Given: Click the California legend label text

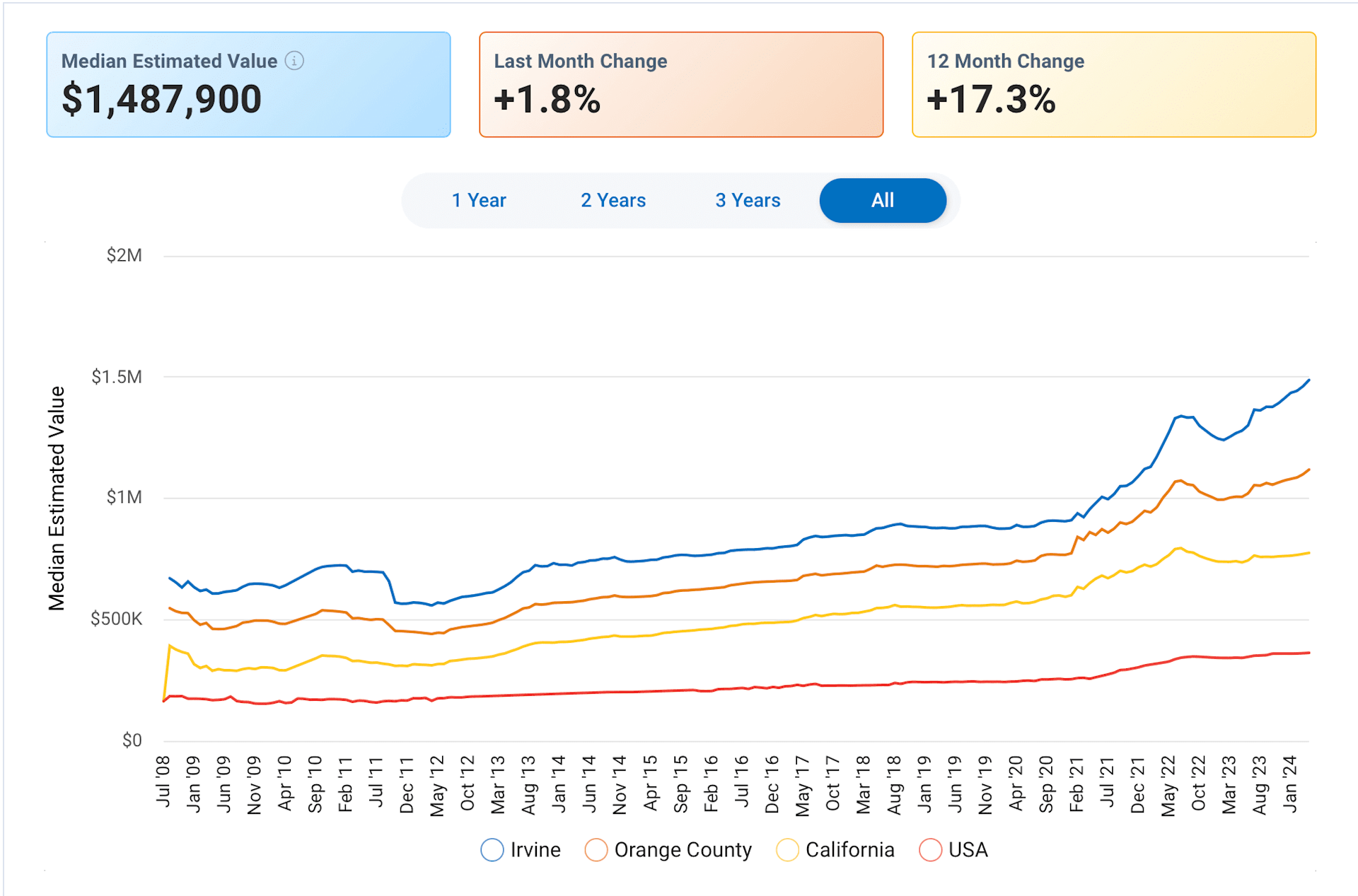Looking at the screenshot, I should [849, 850].
